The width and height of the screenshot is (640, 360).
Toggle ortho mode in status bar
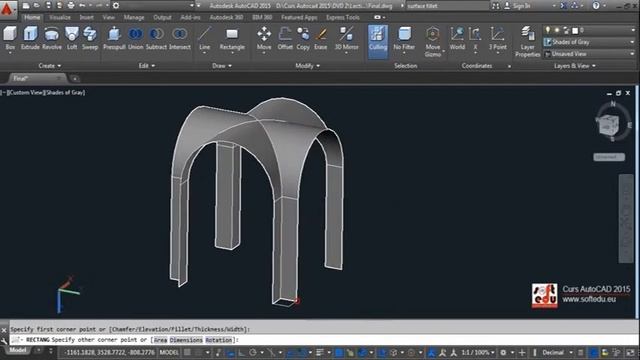pos(241,352)
